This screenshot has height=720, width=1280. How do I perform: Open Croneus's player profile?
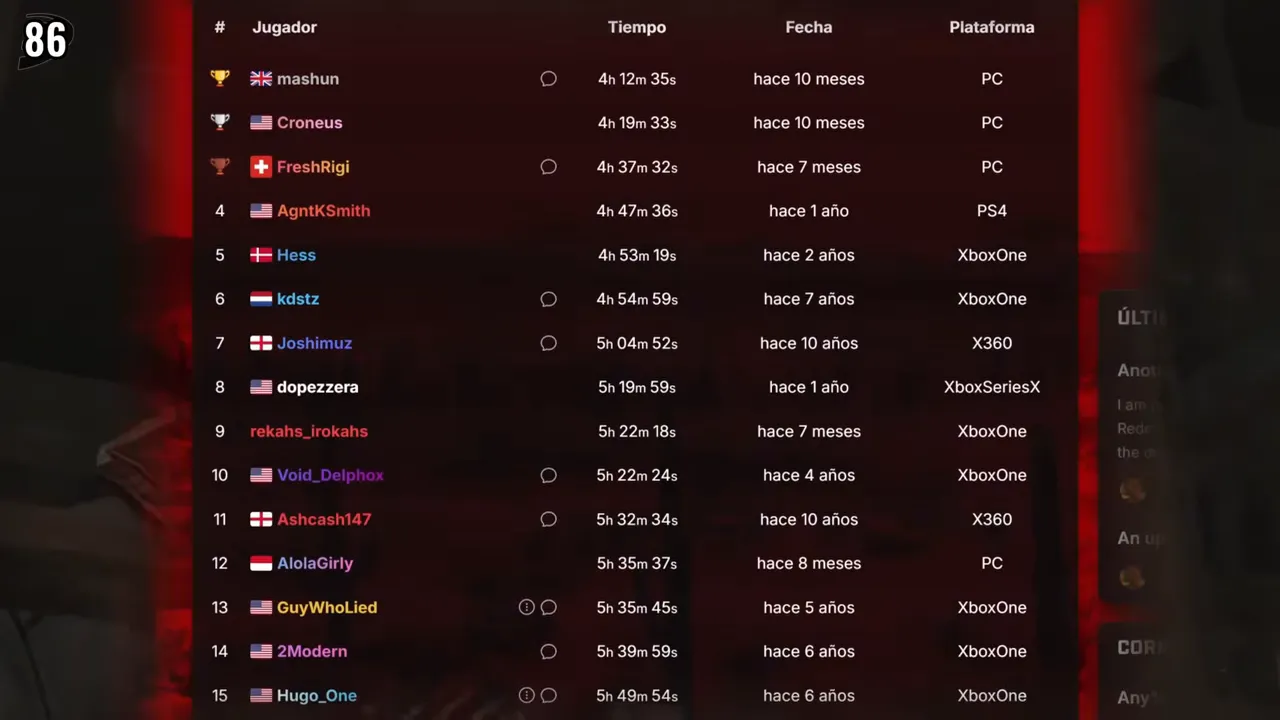(x=309, y=123)
